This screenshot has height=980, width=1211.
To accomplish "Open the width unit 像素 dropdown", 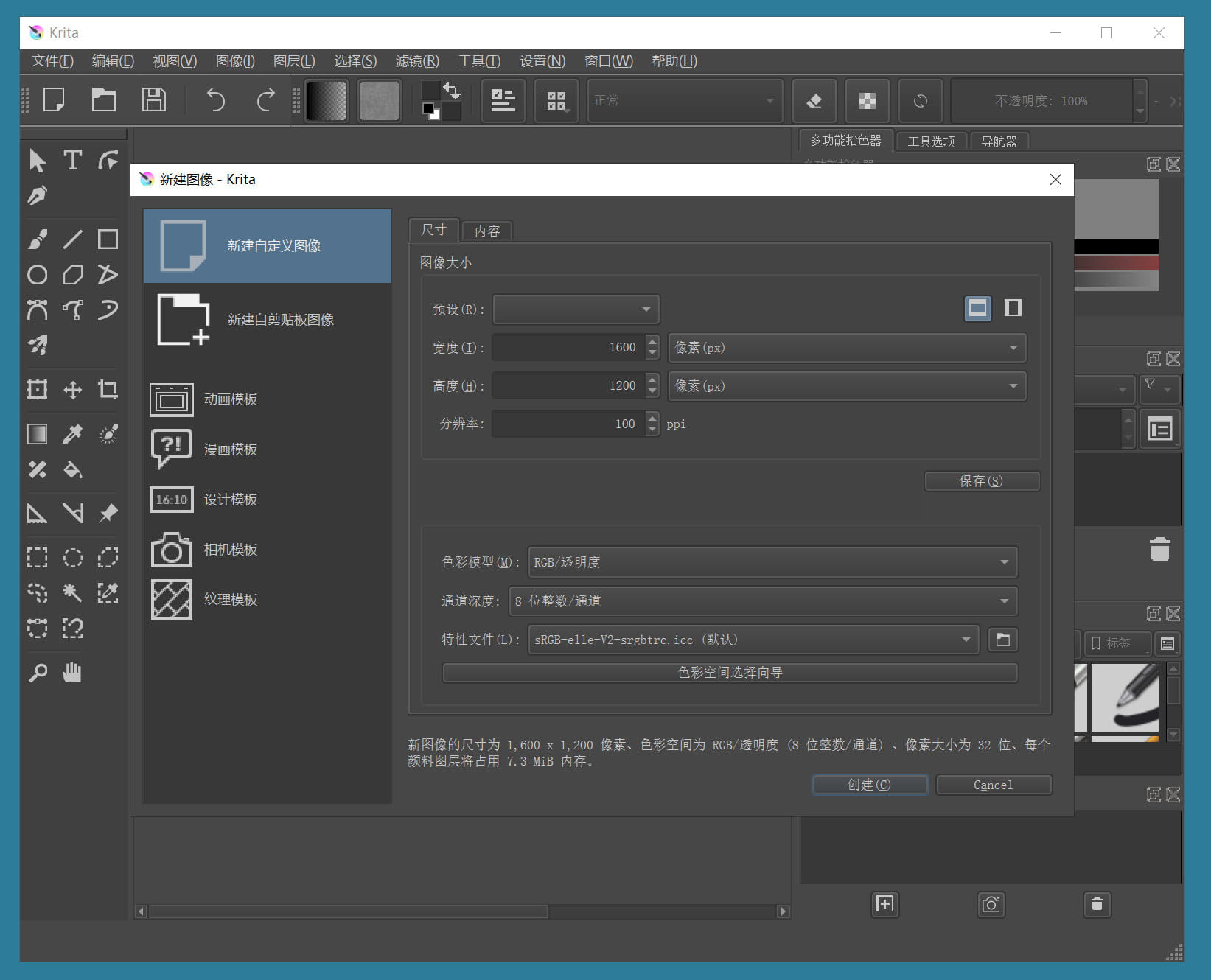I will point(846,347).
